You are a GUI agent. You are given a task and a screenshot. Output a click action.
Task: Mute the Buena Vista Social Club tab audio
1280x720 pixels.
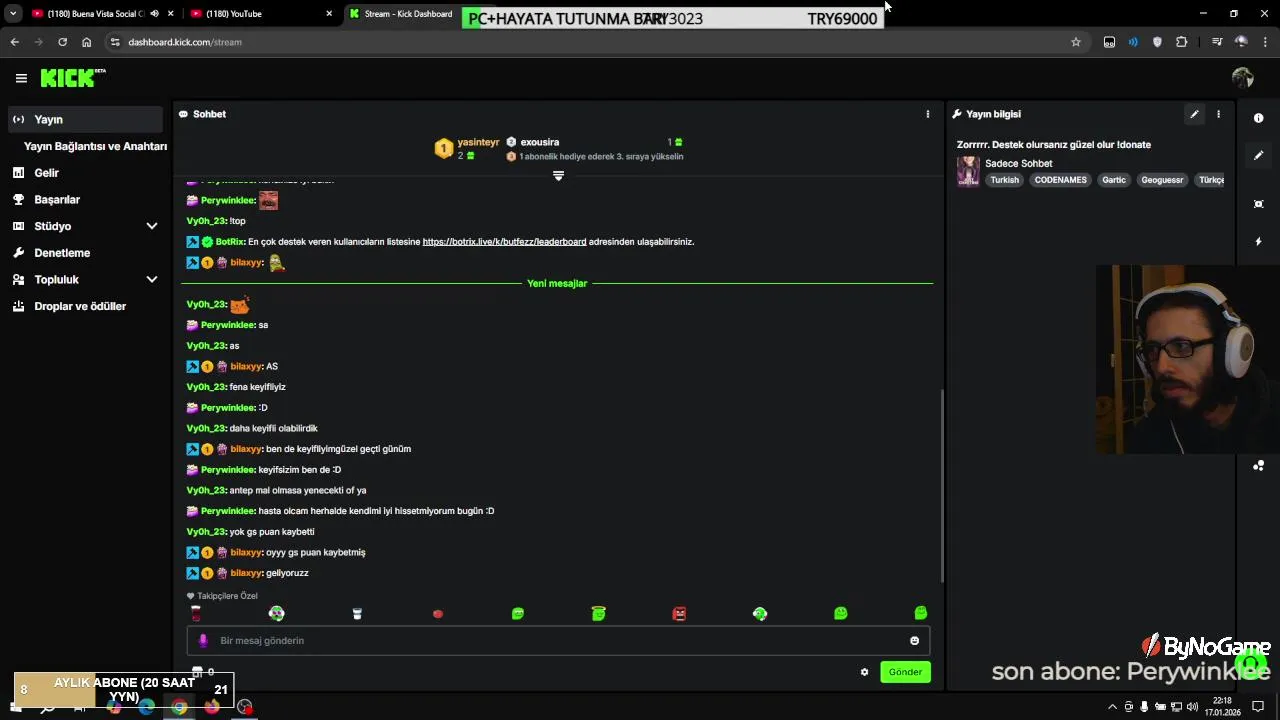154,14
